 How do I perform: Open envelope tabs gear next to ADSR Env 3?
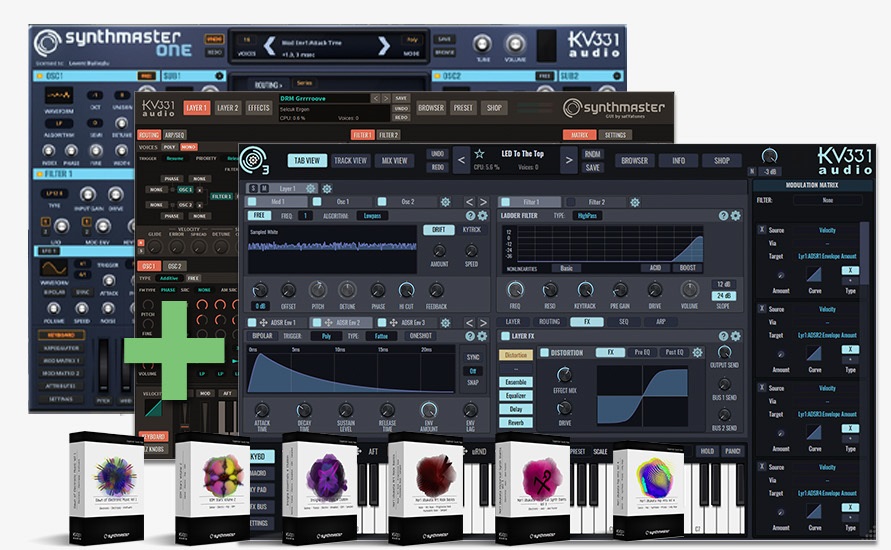click(446, 323)
